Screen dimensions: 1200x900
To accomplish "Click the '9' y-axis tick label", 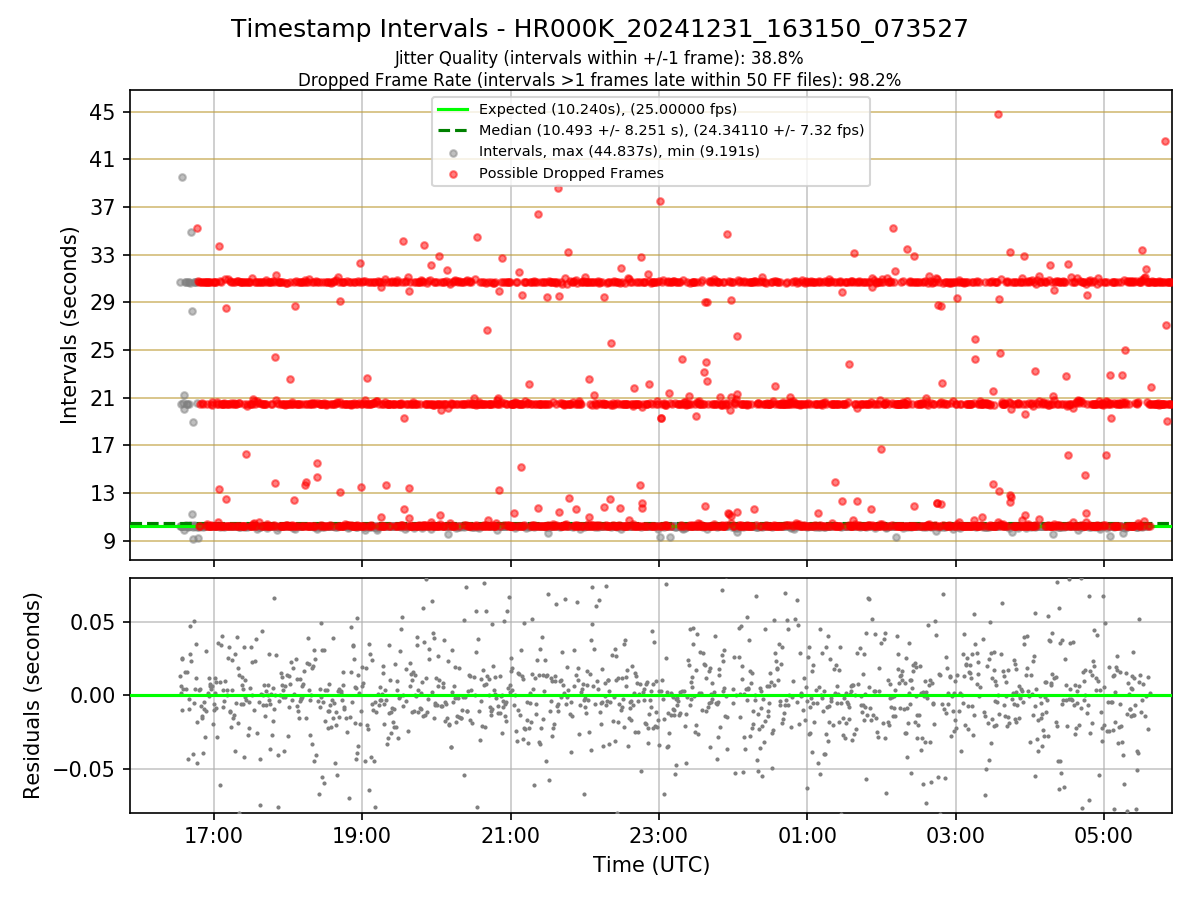I will pyautogui.click(x=111, y=541).
